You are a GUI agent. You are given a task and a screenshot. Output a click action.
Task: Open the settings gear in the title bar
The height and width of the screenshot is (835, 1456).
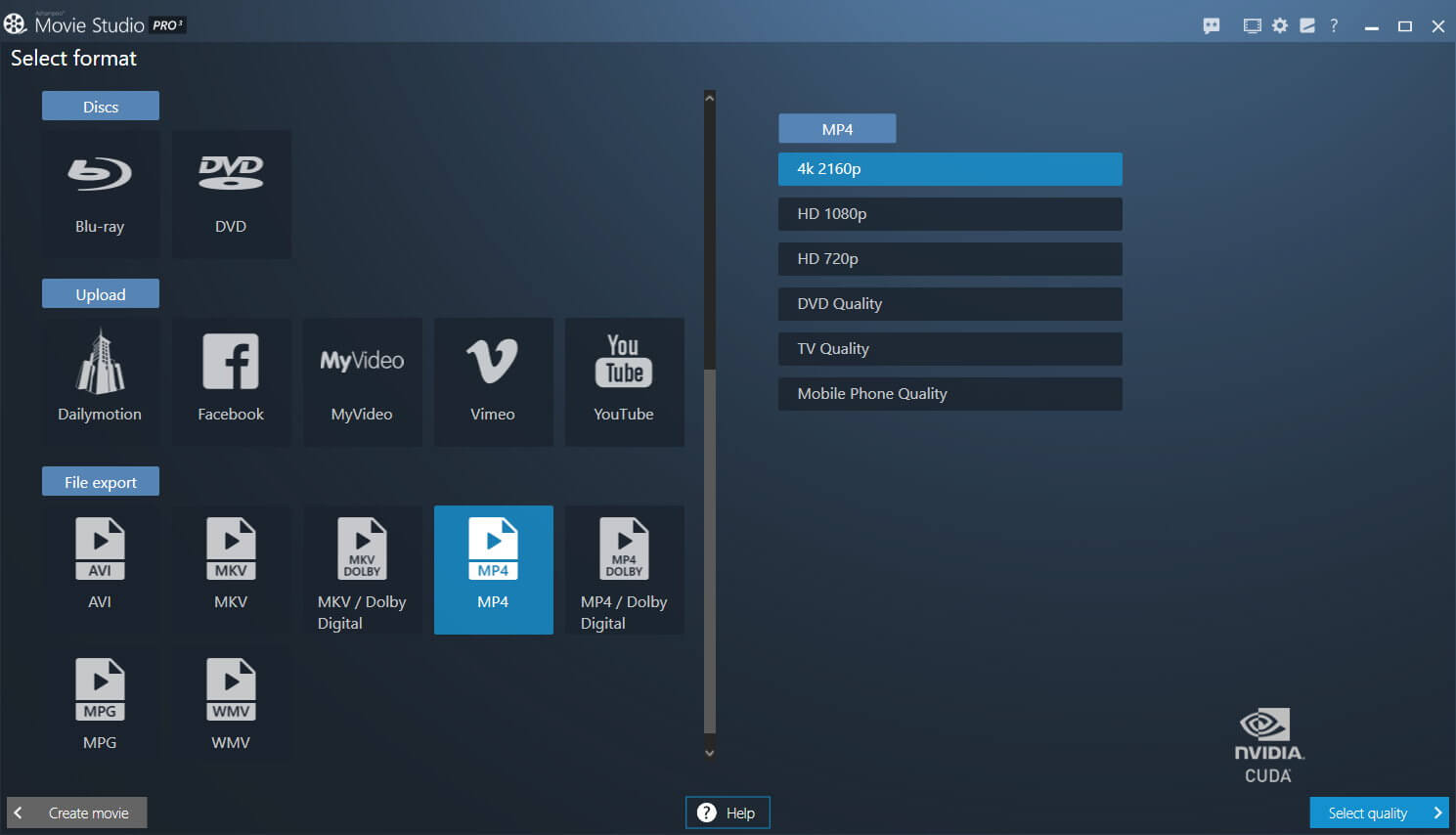pyautogui.click(x=1279, y=25)
